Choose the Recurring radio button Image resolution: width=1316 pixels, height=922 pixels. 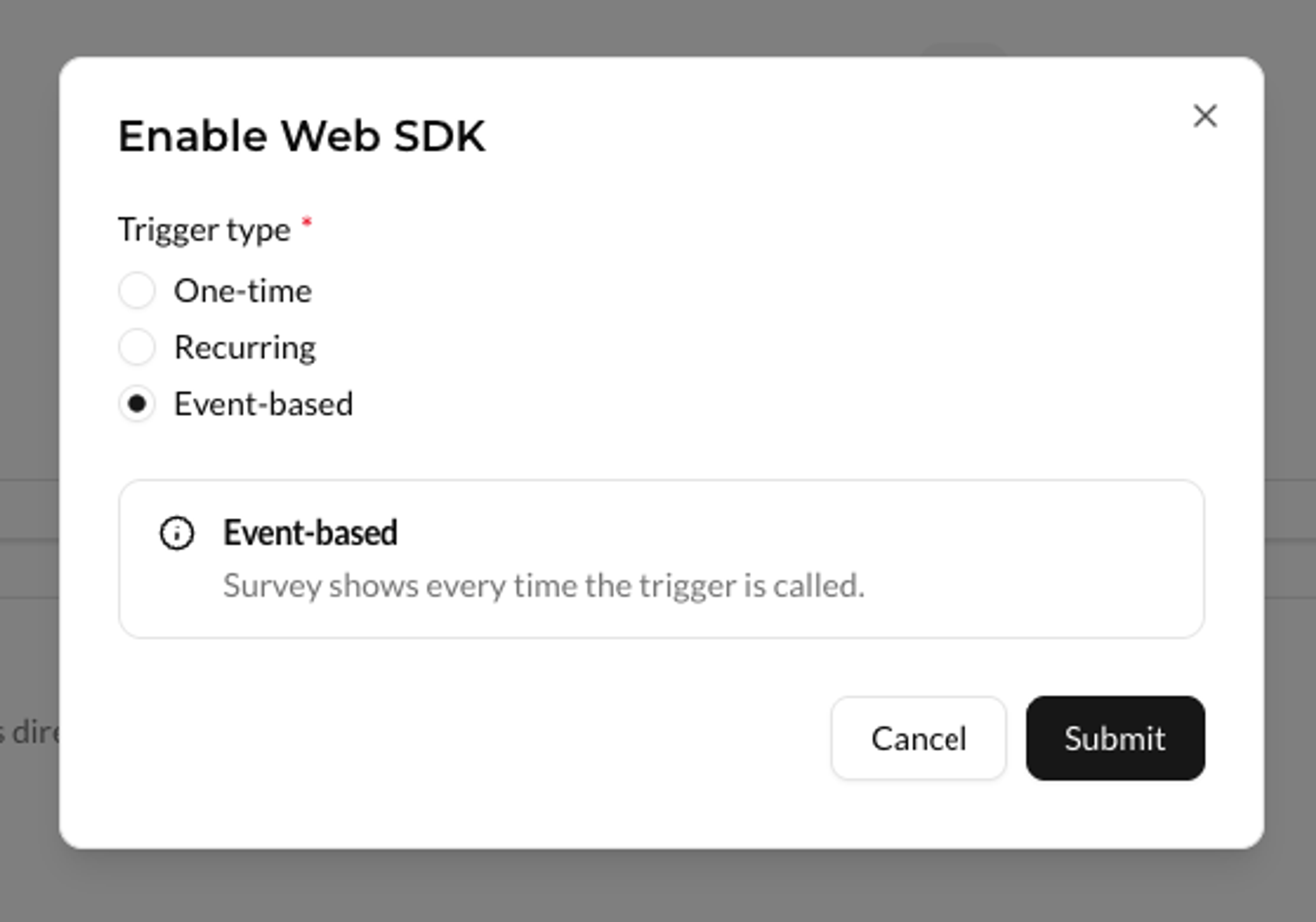click(136, 347)
